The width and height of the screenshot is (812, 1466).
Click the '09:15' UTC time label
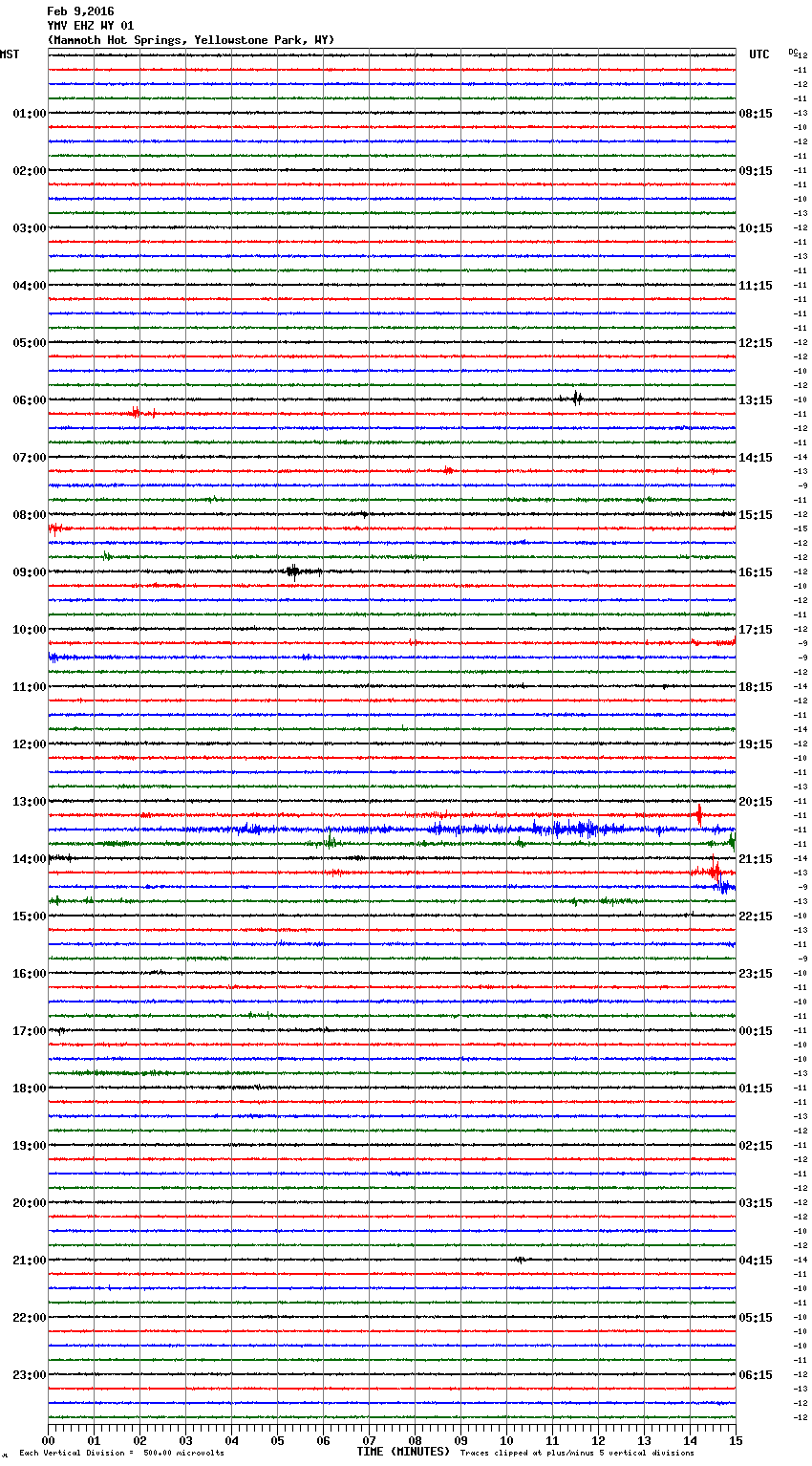tap(756, 171)
